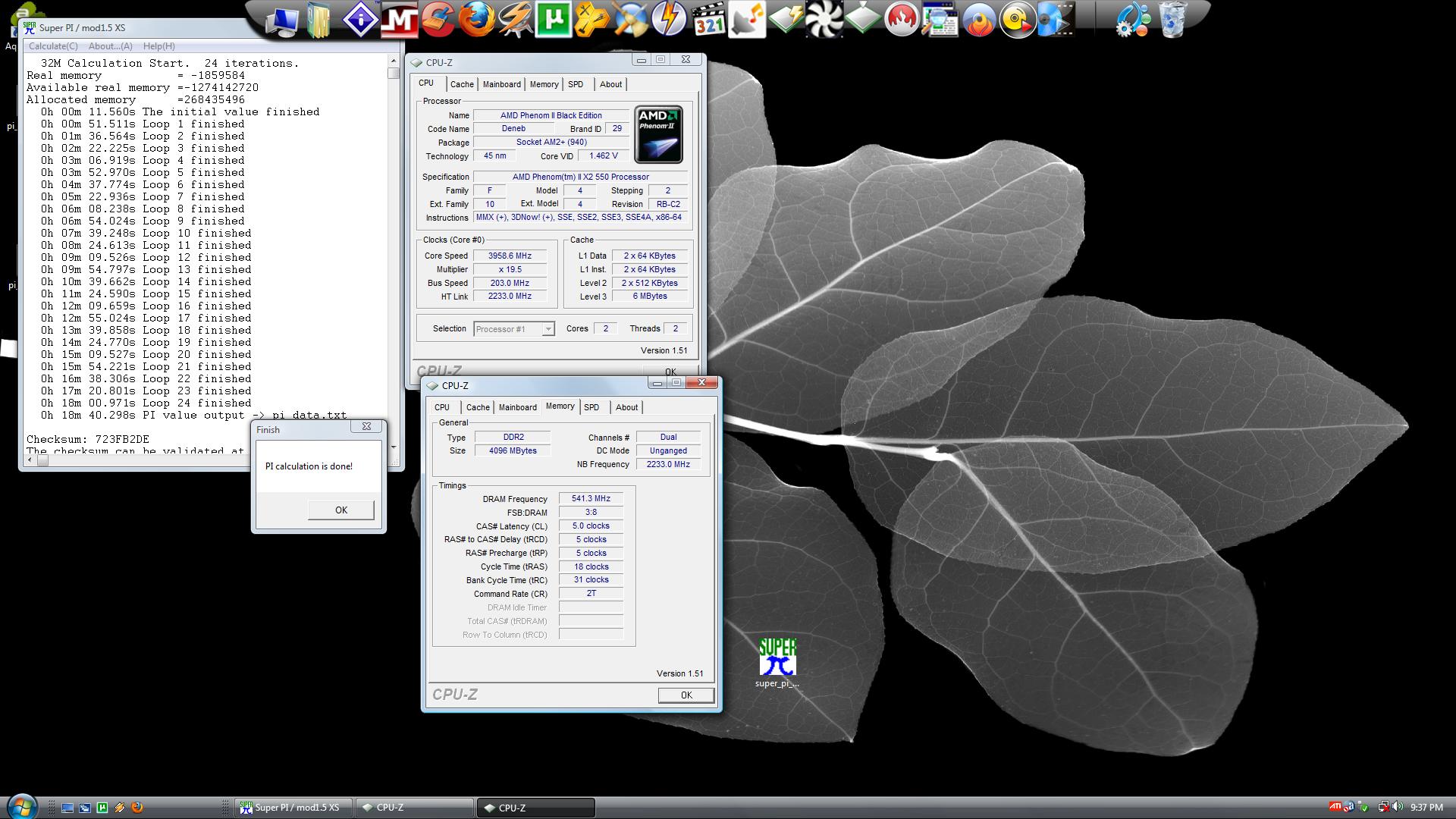Open the honeycomb tools icon in dock

[592, 20]
